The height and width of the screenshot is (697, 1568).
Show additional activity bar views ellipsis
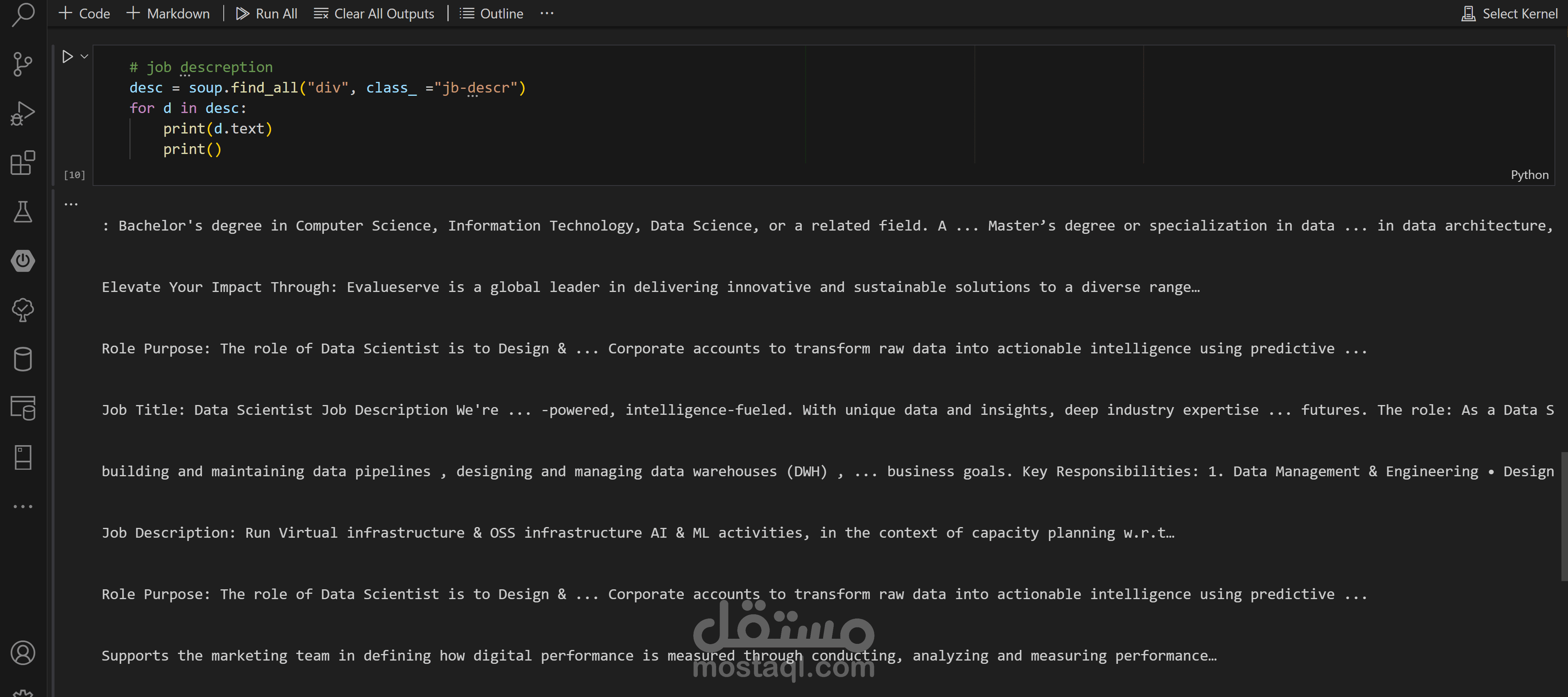23,506
